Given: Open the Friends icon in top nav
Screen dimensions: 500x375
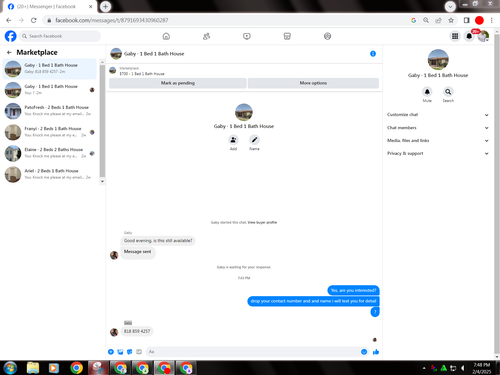Looking at the screenshot, I should 206,36.
